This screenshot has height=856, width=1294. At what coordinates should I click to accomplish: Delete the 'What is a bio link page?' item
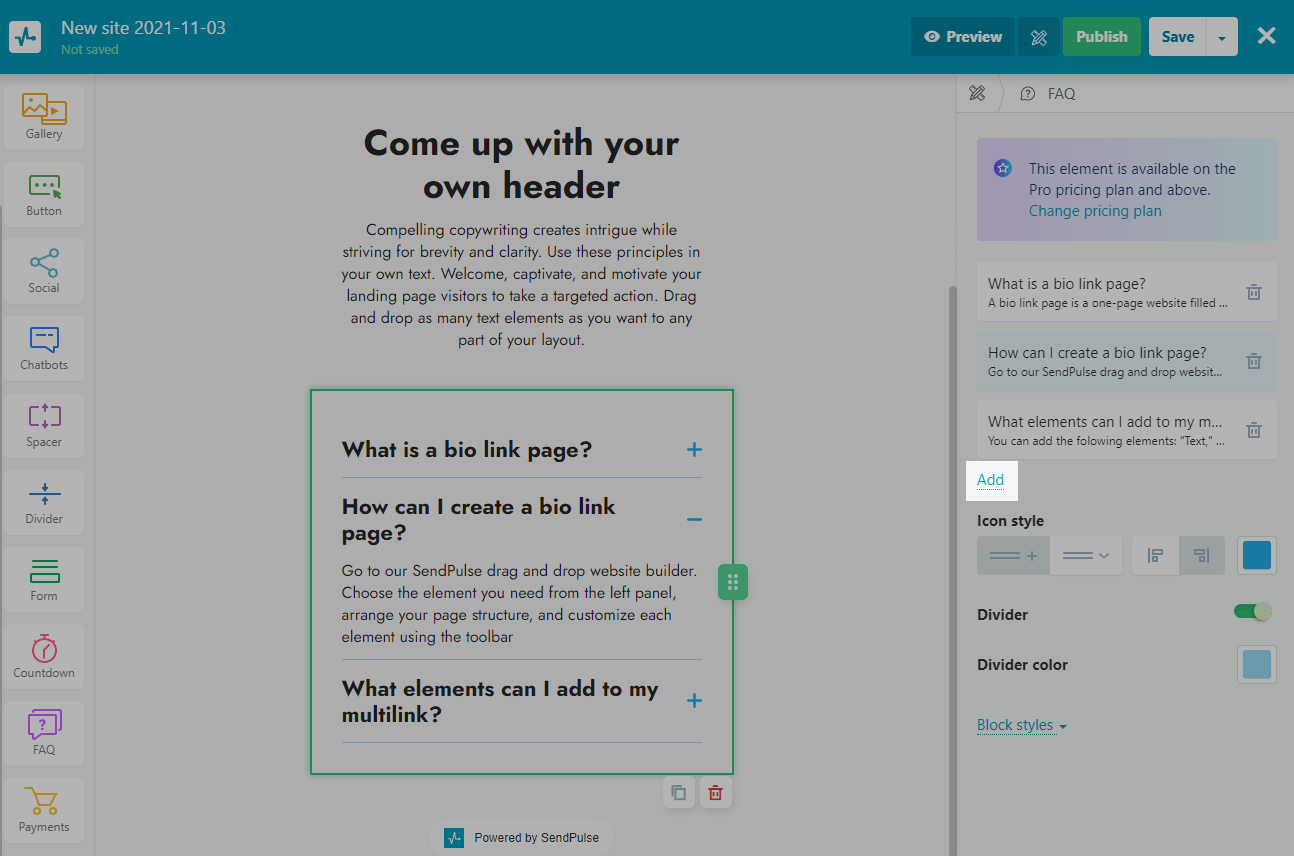[1253, 292]
